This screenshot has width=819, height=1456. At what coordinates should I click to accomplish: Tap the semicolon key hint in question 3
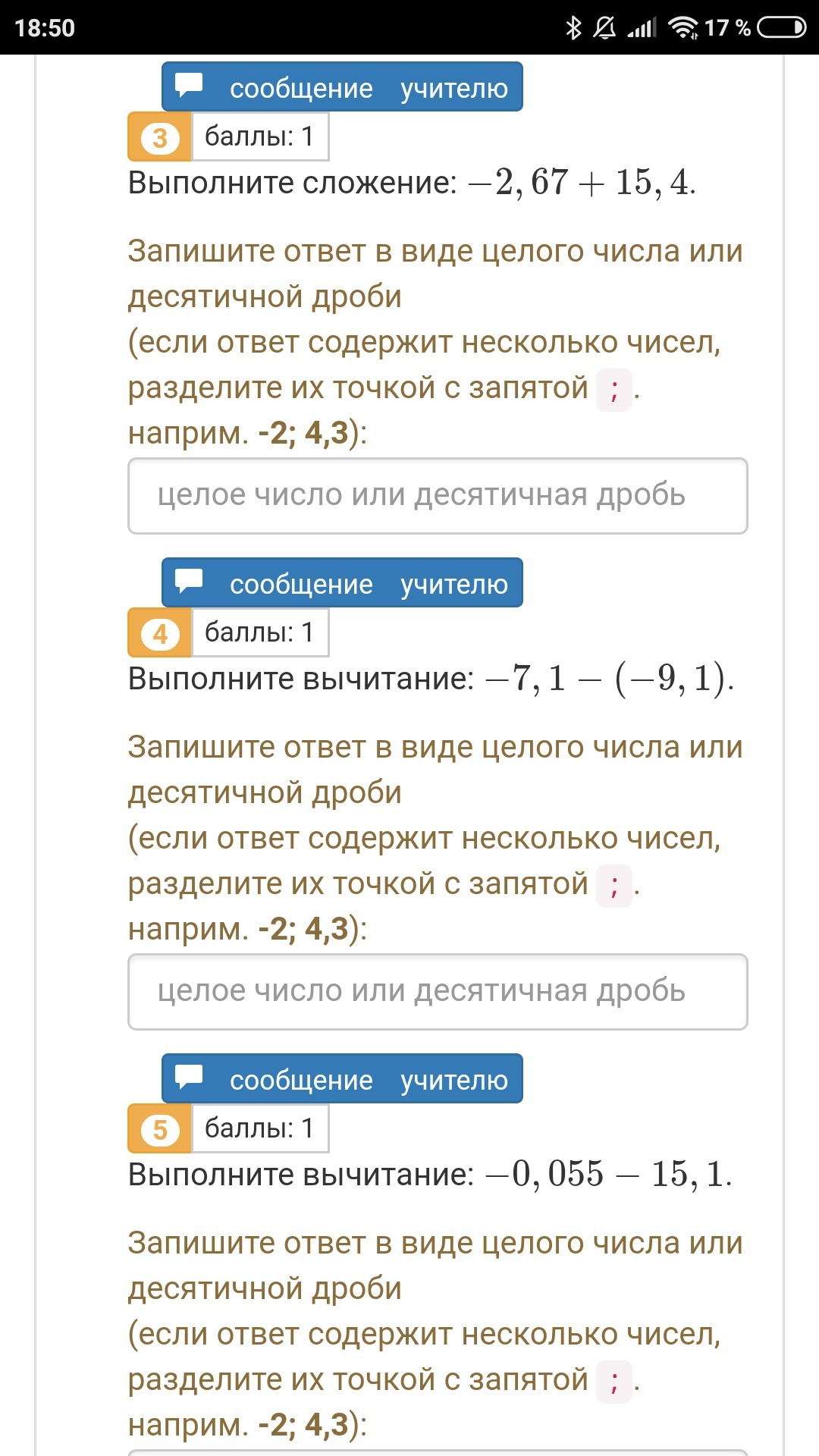(614, 390)
